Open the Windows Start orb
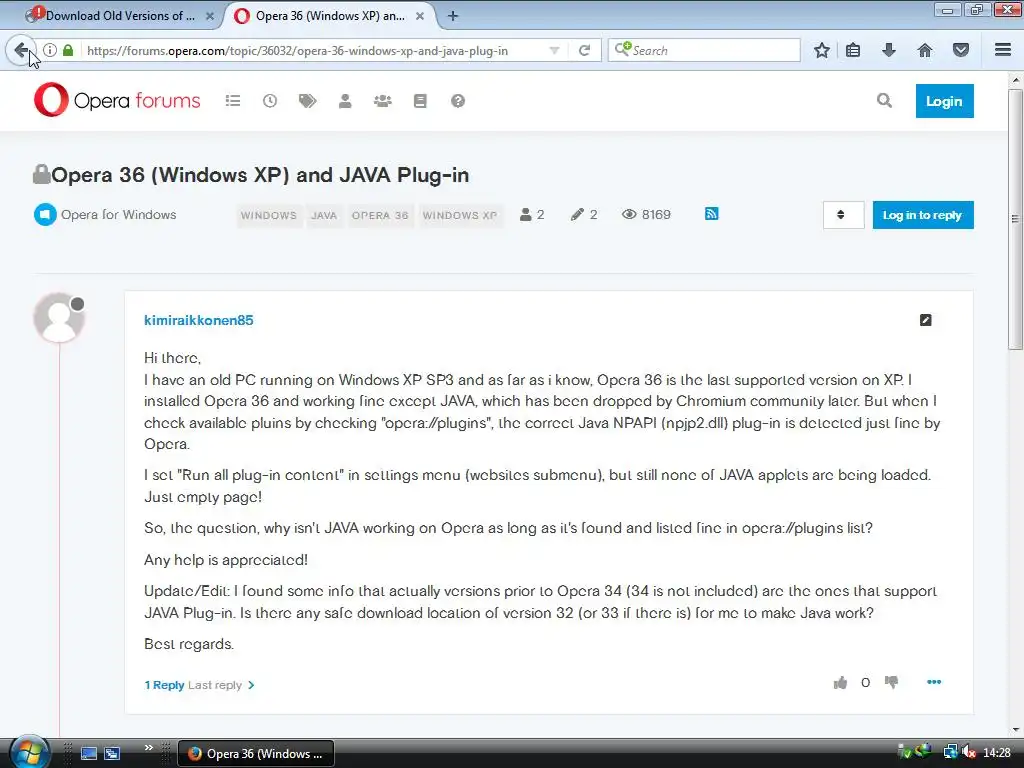Image resolution: width=1024 pixels, height=768 pixels. (30, 752)
